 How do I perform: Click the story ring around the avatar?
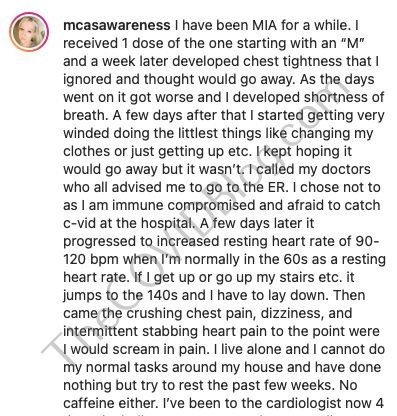[x=29, y=32]
